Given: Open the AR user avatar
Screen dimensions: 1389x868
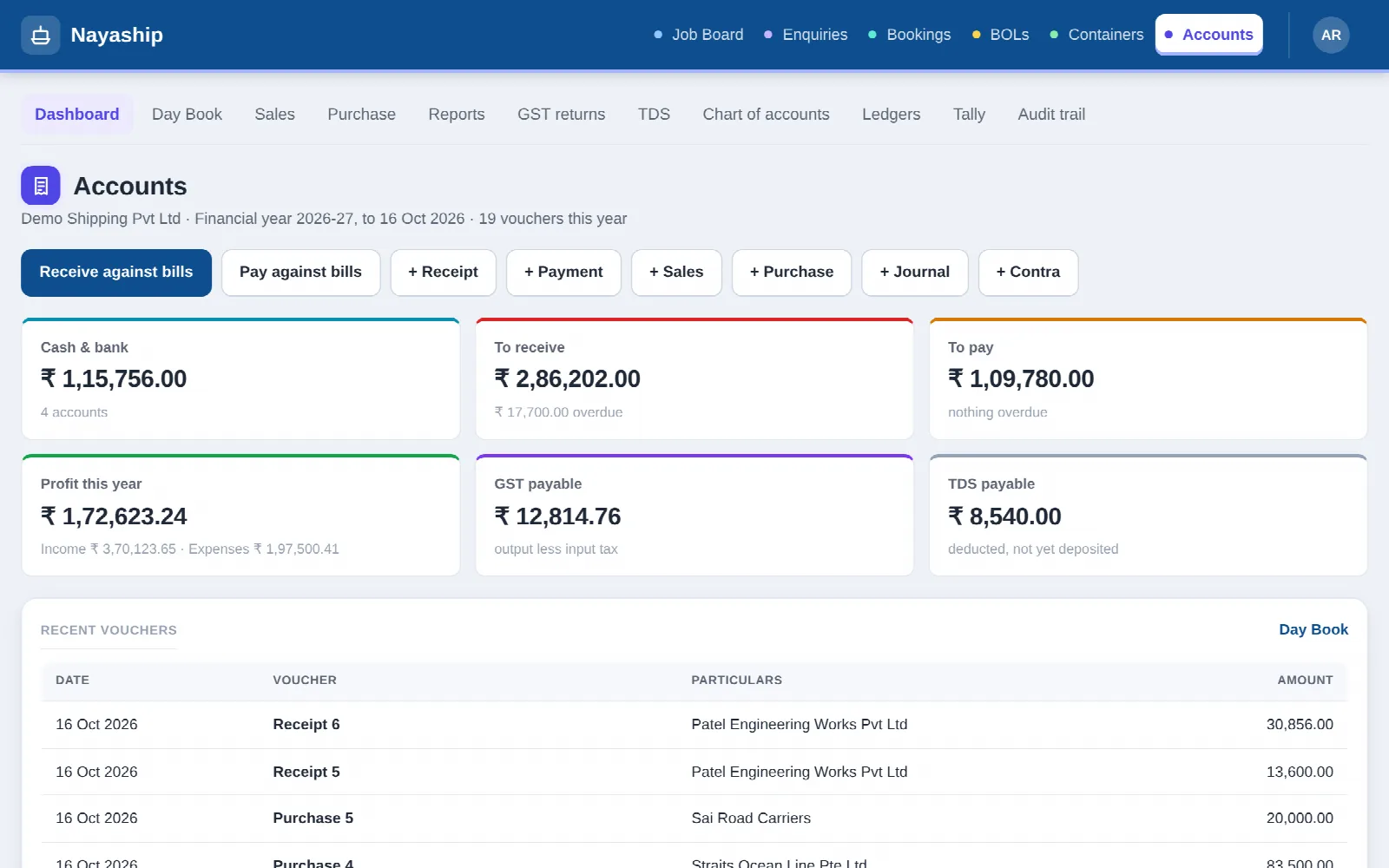Looking at the screenshot, I should click(x=1331, y=35).
